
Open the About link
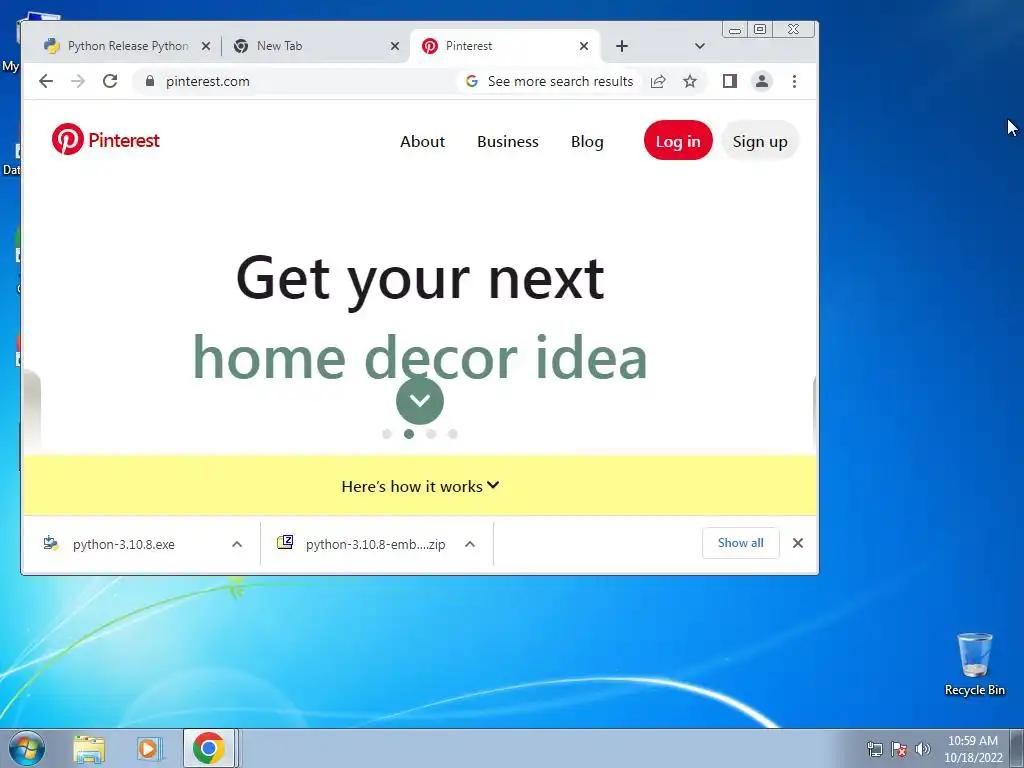[423, 141]
